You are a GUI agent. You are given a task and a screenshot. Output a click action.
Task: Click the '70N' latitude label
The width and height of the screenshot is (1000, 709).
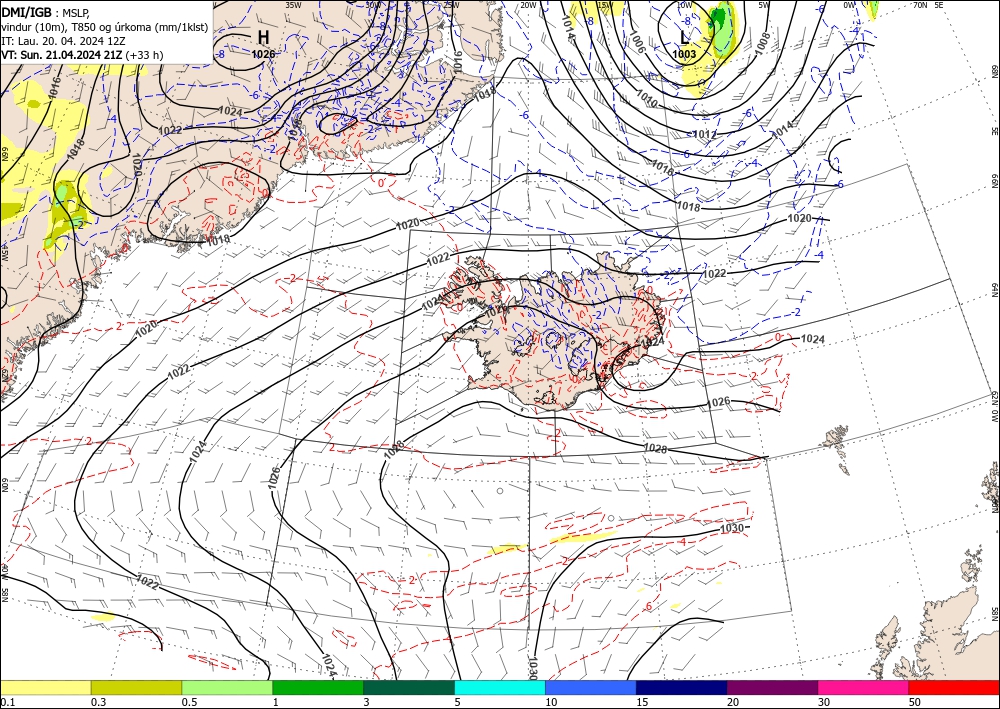(x=920, y=5)
